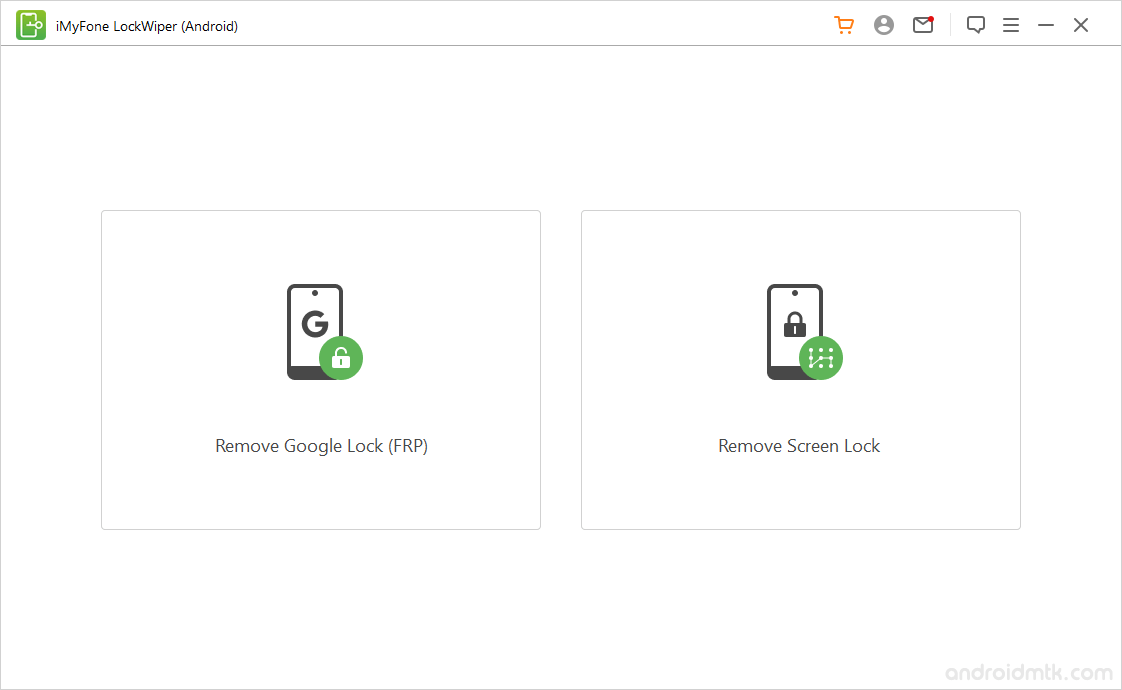This screenshot has height=690, width=1122.
Task: Click the small padlock inside phone icon
Action: point(795,324)
